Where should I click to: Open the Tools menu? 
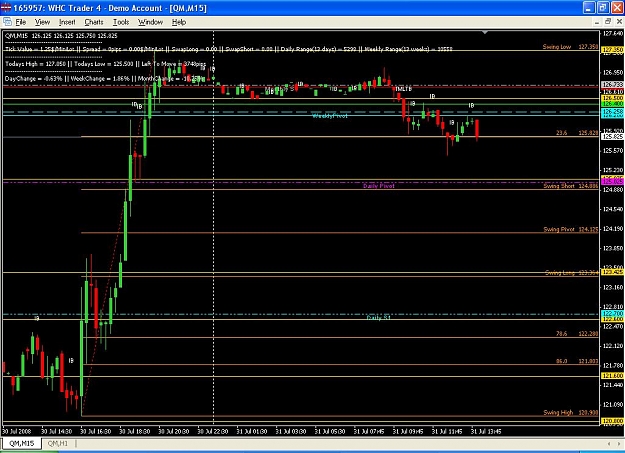pos(121,22)
